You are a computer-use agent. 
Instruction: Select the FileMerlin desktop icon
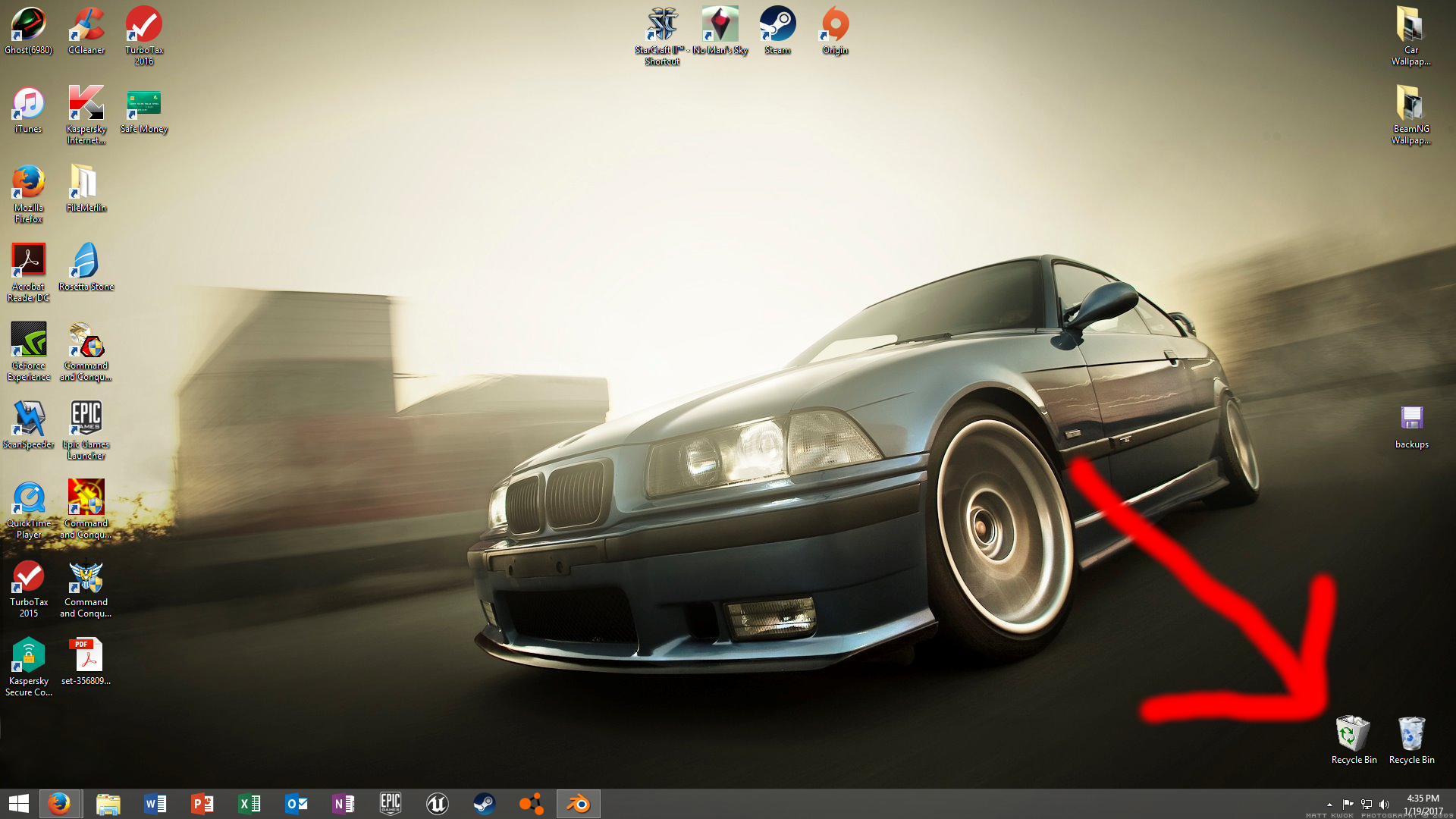point(86,188)
